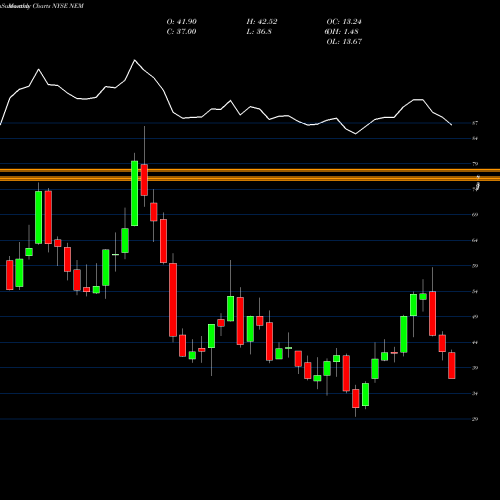This screenshot has width=500, height=500.
Task: Click the tallest green candlestick near 79
Action: 134,193
